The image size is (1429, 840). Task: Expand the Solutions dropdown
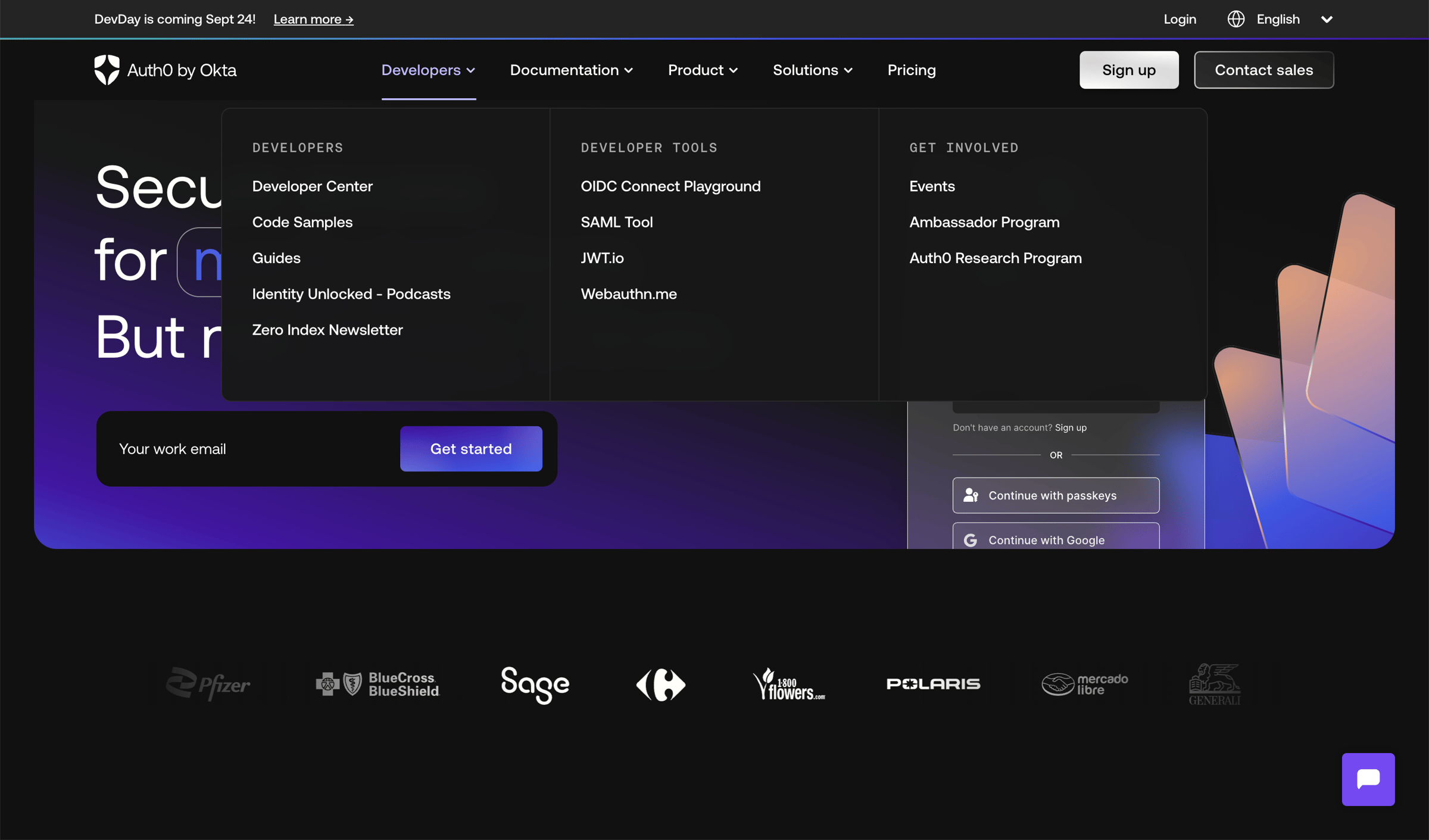813,70
